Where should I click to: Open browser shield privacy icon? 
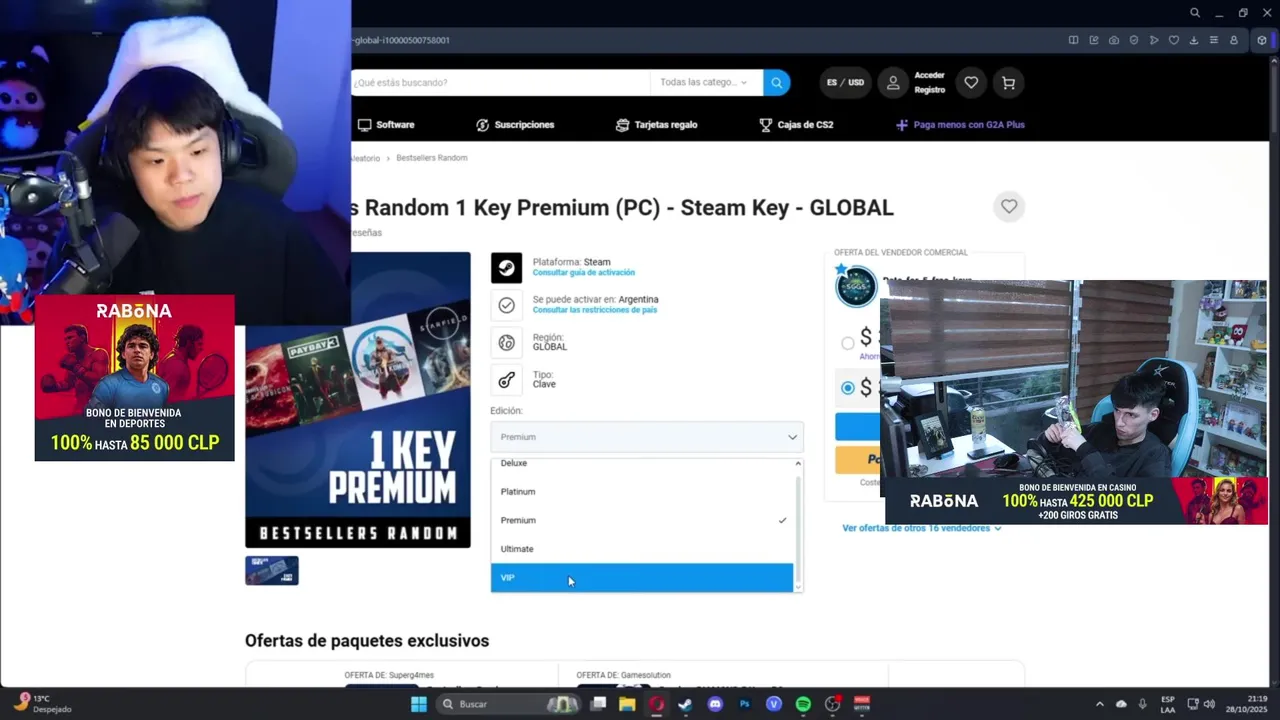(x=1134, y=40)
